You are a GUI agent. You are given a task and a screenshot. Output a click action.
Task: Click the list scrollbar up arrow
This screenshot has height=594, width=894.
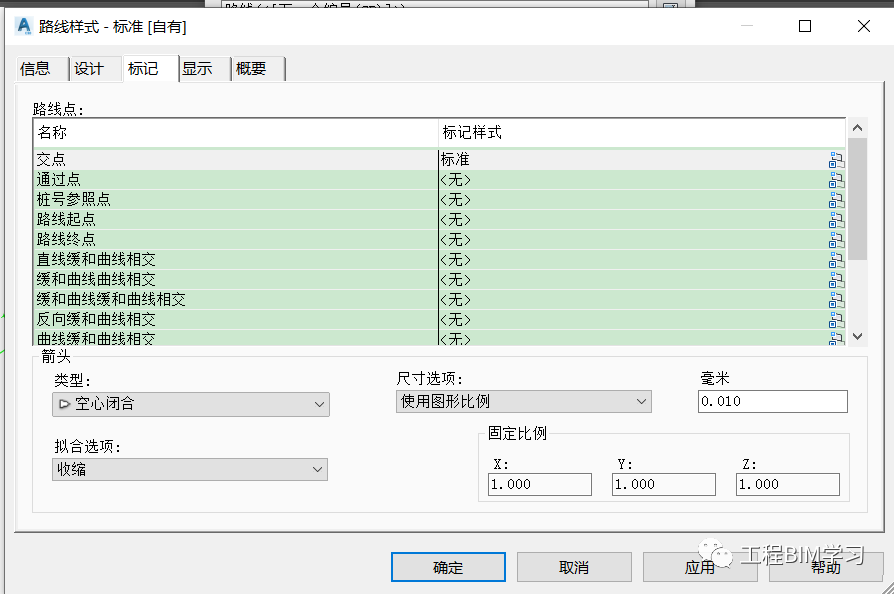point(857,128)
